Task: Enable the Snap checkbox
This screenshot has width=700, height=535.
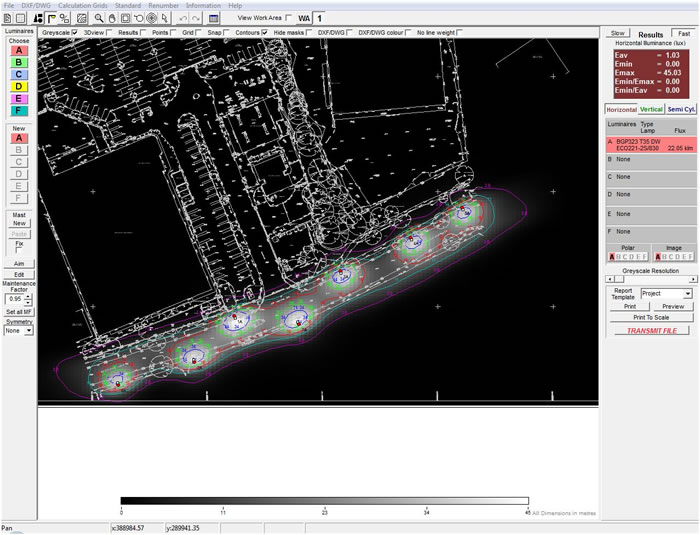Action: click(226, 33)
